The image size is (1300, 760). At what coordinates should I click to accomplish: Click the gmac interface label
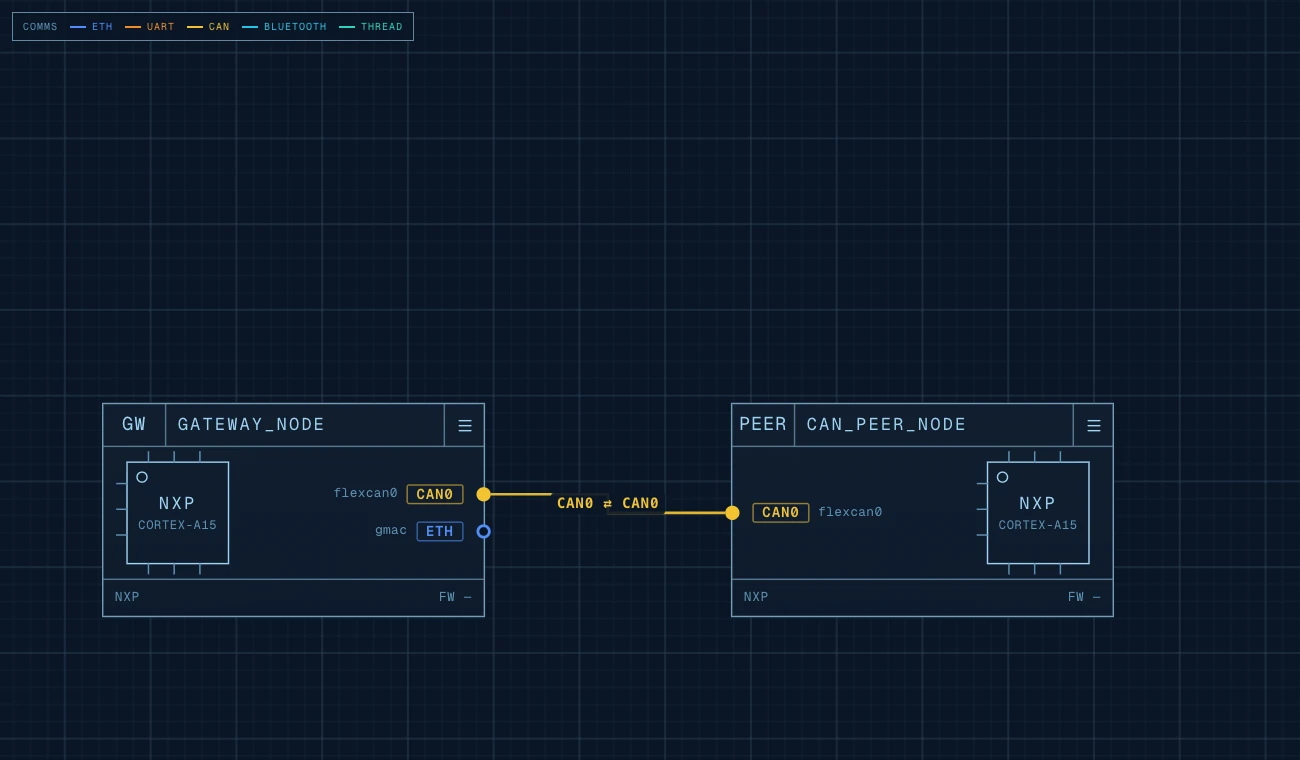391,531
